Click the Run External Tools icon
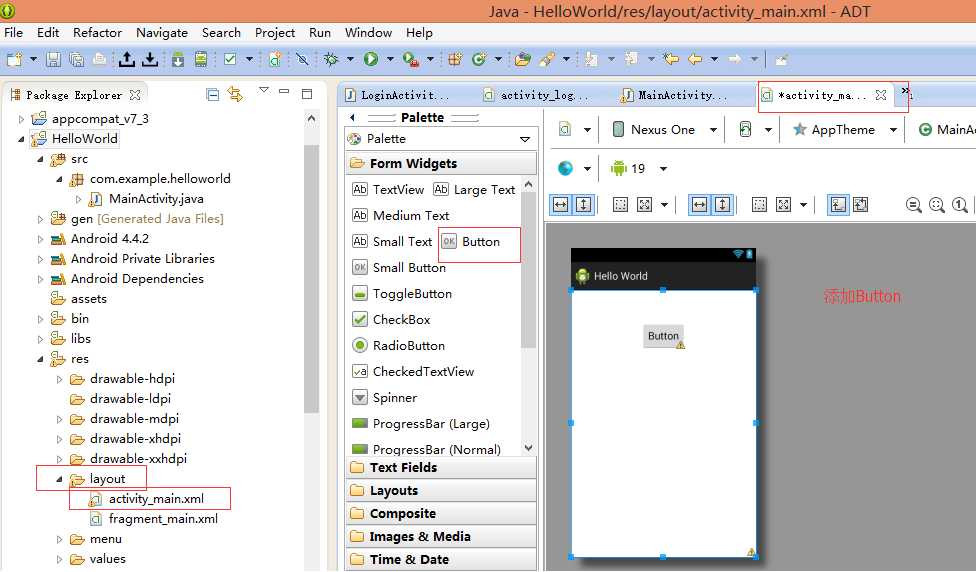 pyautogui.click(x=411, y=59)
